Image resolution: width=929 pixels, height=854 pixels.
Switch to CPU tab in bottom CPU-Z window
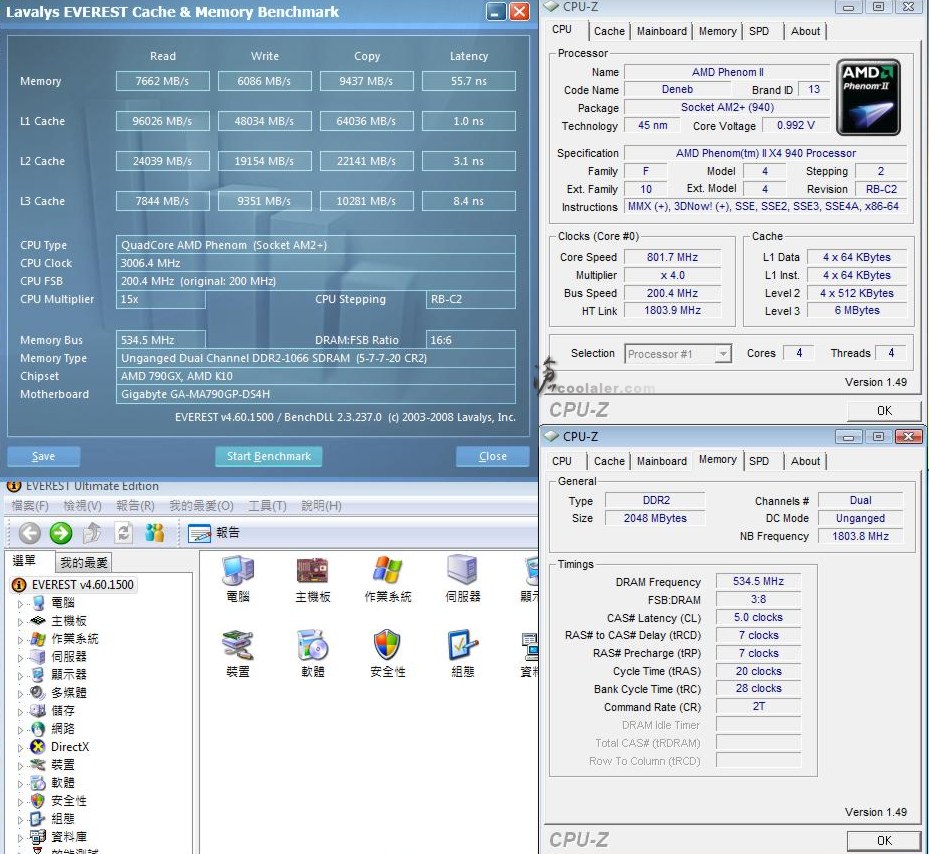click(562, 461)
